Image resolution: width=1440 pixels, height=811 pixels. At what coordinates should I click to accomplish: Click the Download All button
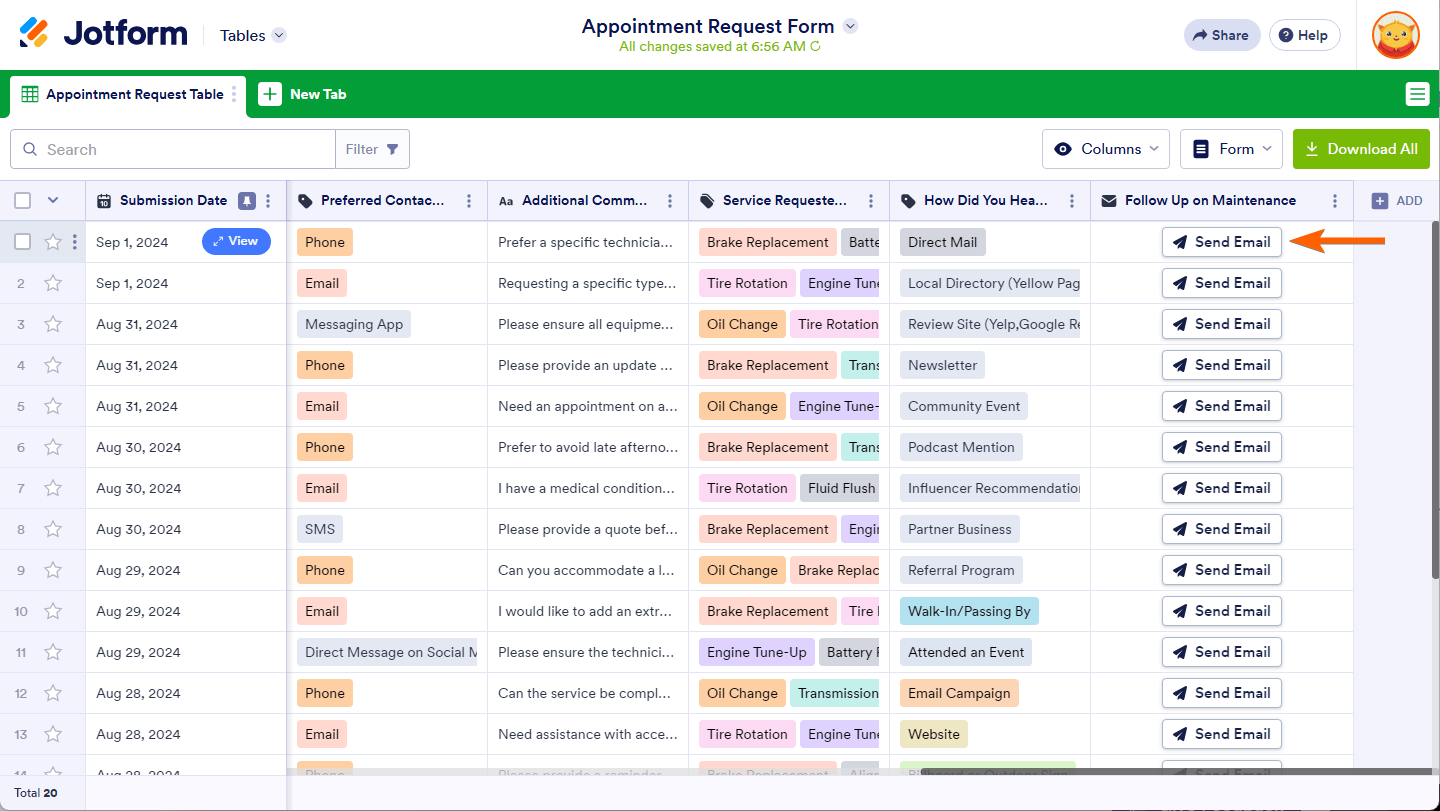coord(1361,149)
